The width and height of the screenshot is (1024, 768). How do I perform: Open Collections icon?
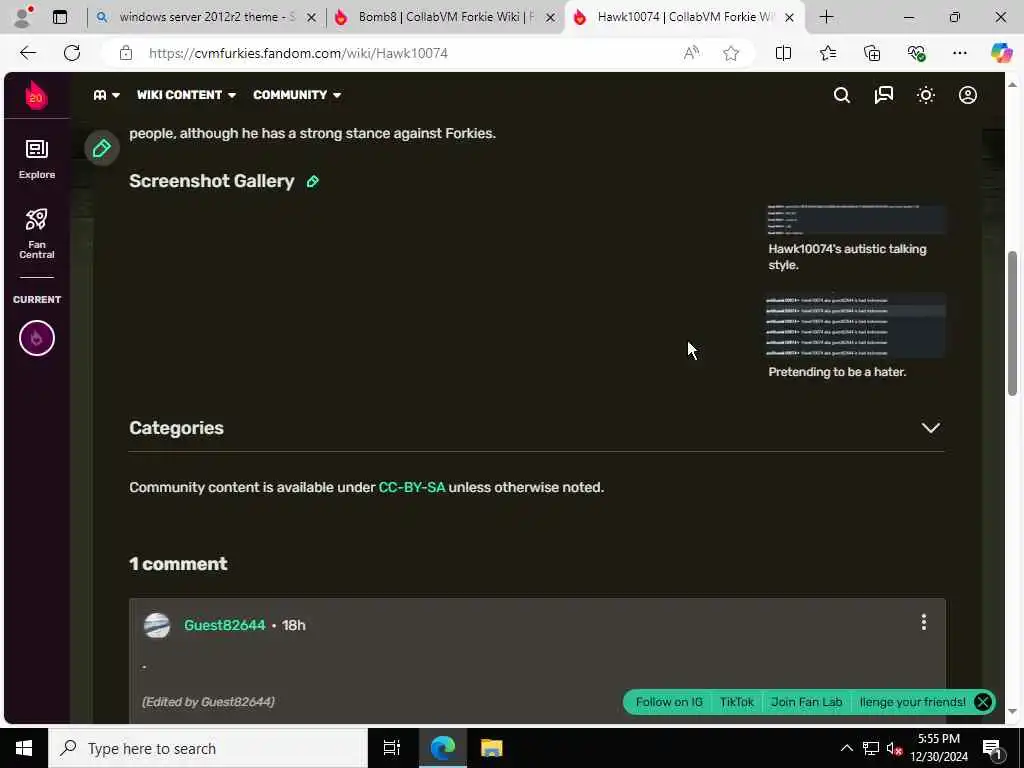click(x=872, y=53)
